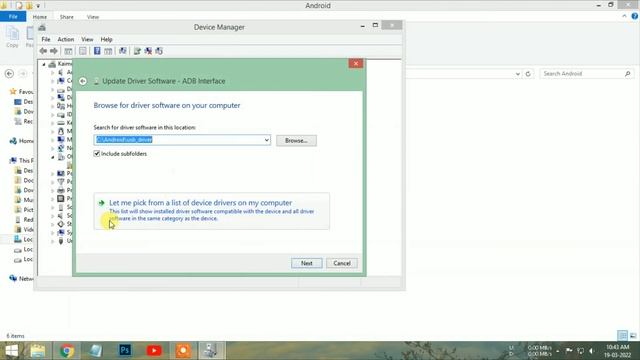
Task: Open the driver location dropdown arrow
Action: pyautogui.click(x=267, y=140)
